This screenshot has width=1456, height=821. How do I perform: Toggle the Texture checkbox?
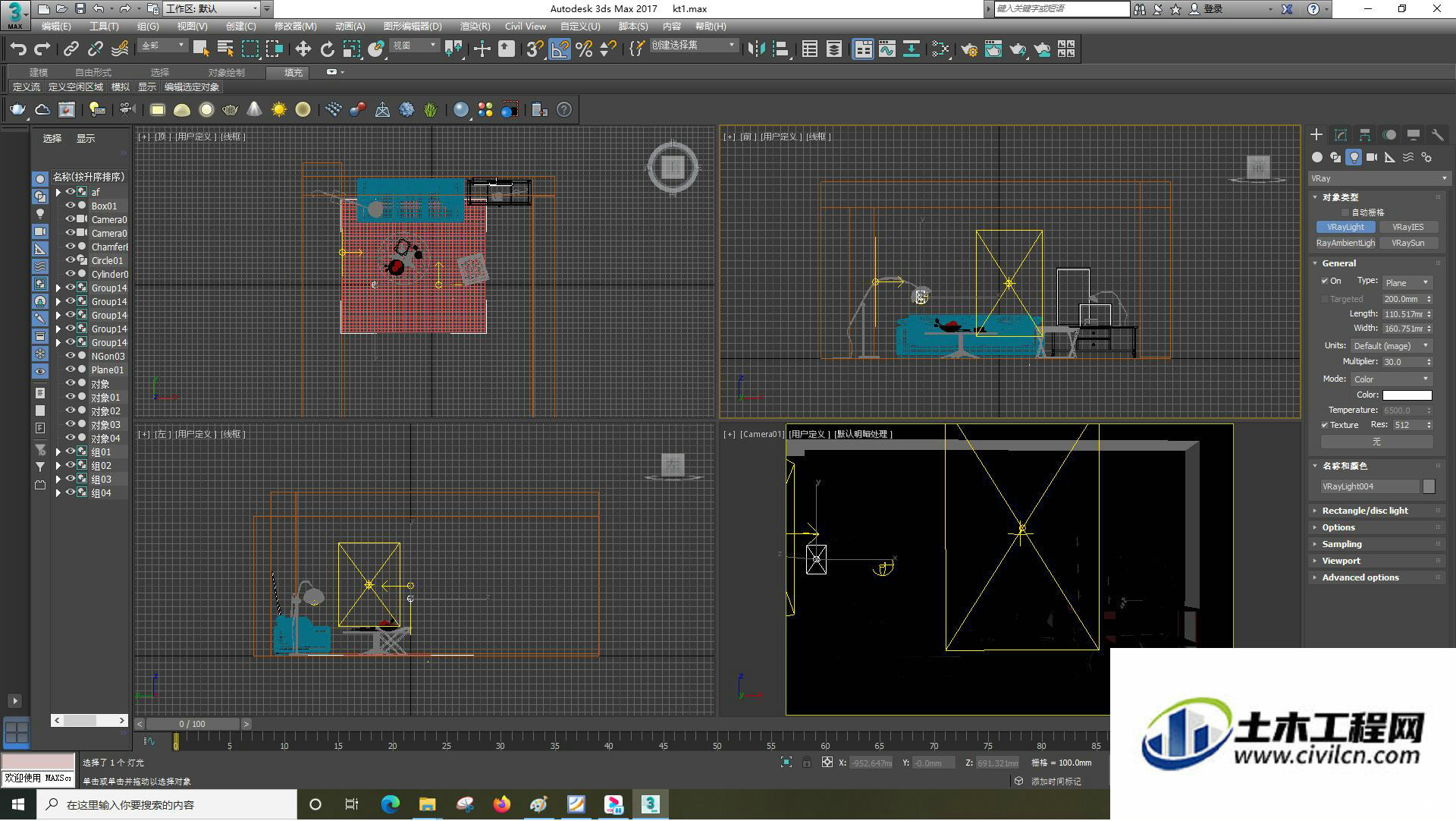coord(1325,425)
